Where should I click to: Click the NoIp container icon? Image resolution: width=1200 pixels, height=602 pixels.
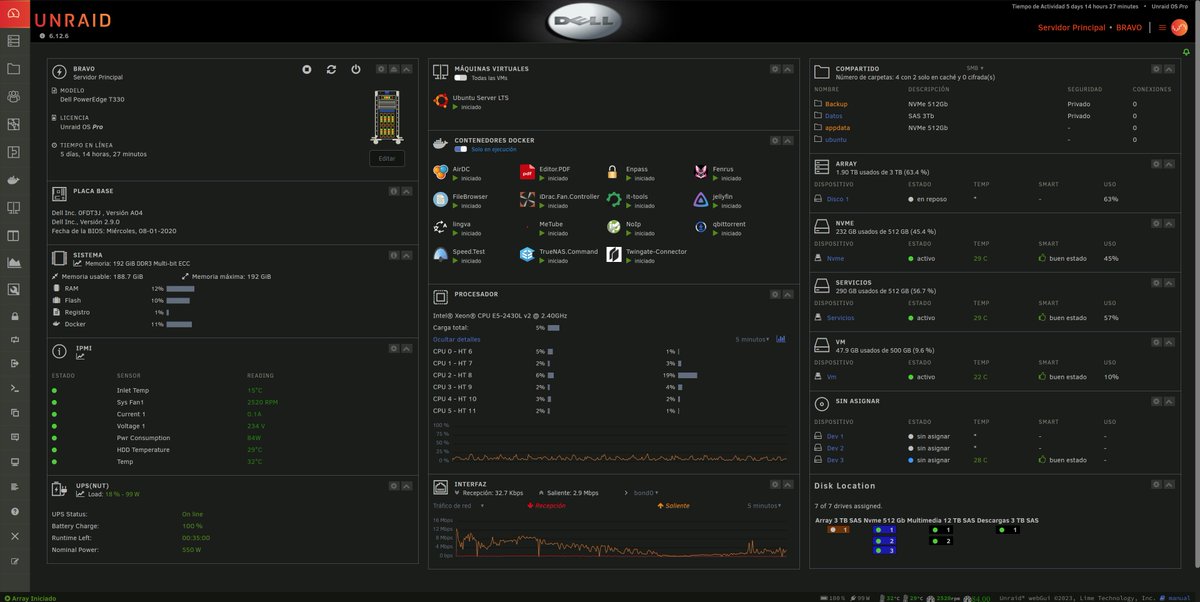pos(613,227)
